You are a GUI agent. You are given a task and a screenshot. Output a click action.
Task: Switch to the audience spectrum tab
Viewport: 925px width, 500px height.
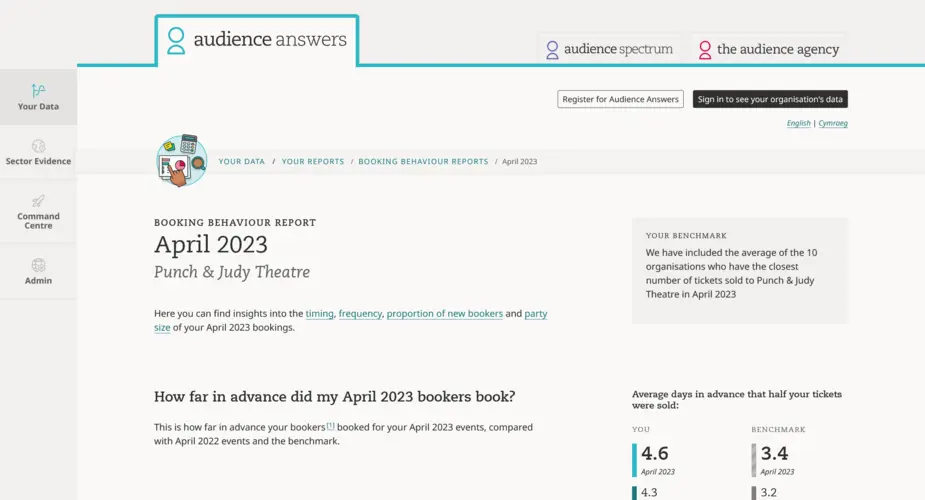pyautogui.click(x=609, y=49)
